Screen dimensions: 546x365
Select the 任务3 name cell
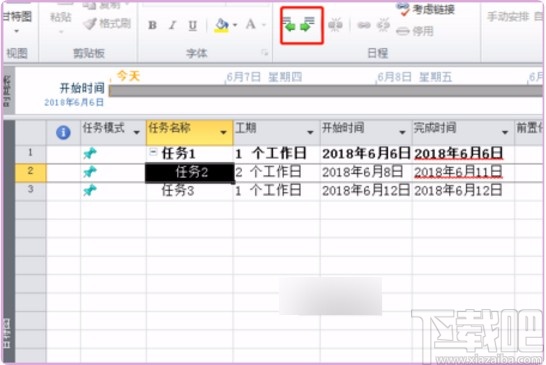(190, 191)
